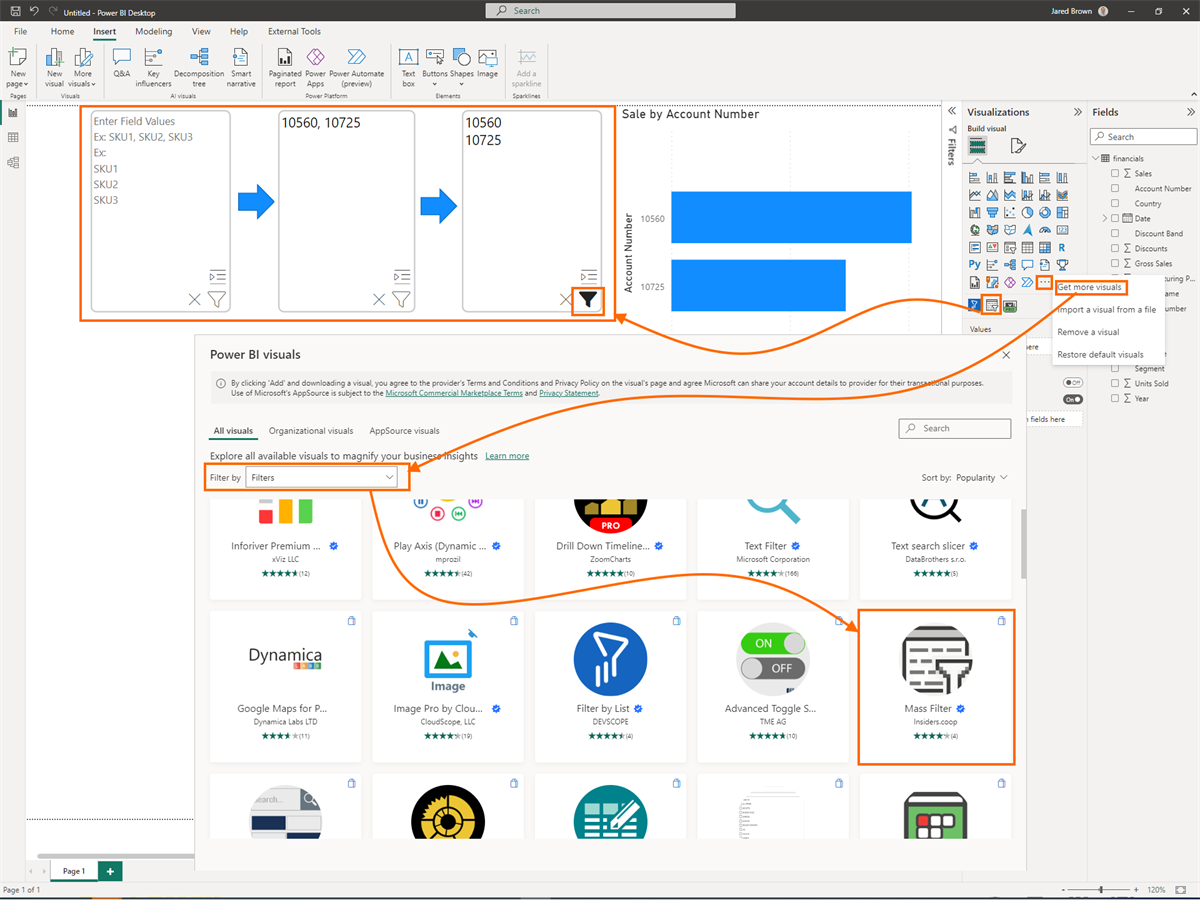Viewport: 1200px width, 900px height.
Task: Clear the first Mass Filter input box
Action: point(195,299)
